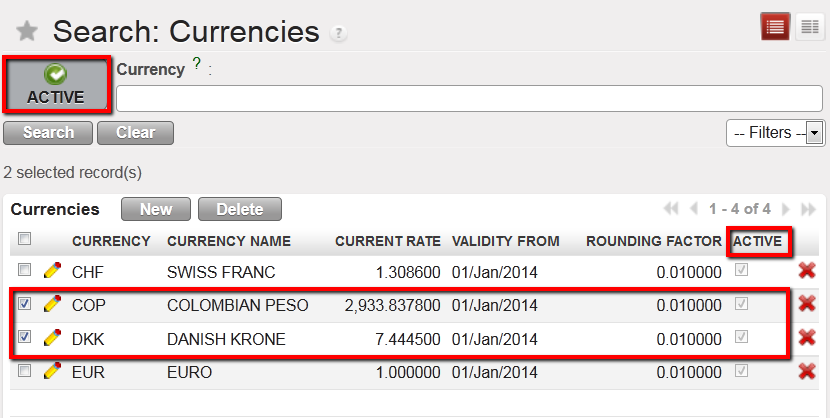
Task: Delete the EUR row with red X
Action: [x=807, y=372]
